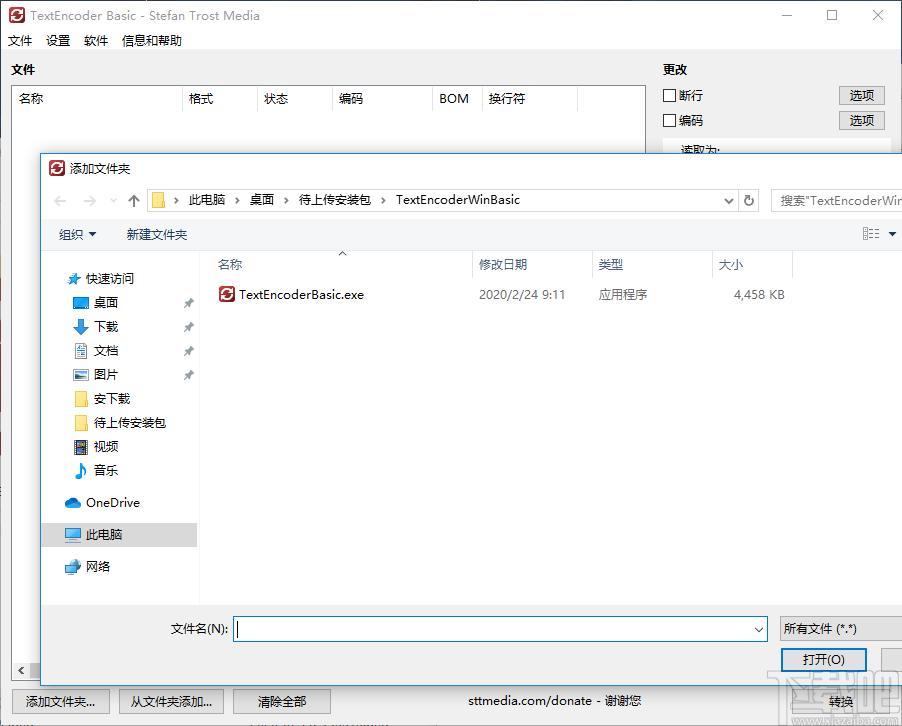Sort by the 修改日期 column header
Screen dimensions: 902x726
coord(532,265)
